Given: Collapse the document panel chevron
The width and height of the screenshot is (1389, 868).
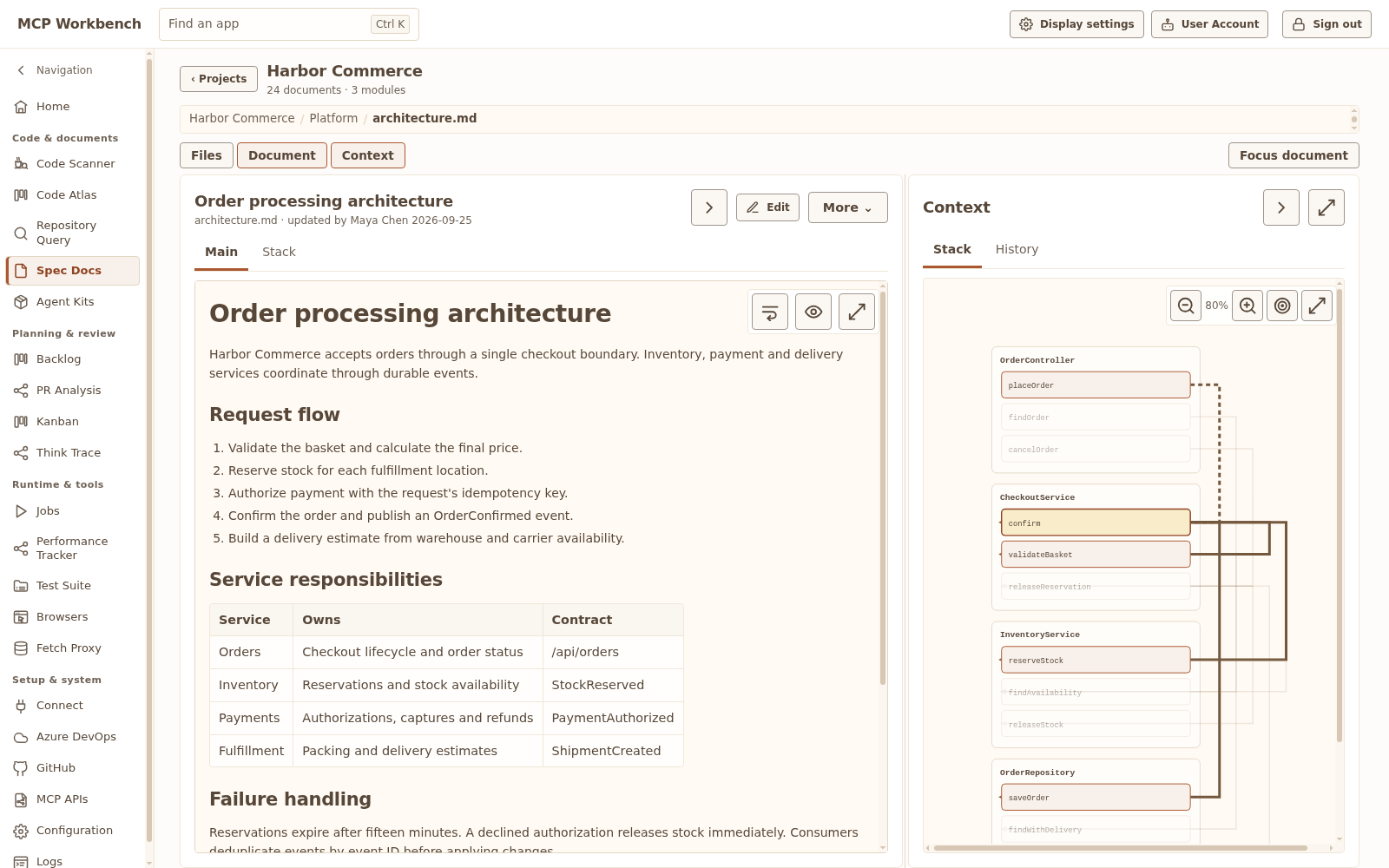Looking at the screenshot, I should click(x=709, y=207).
